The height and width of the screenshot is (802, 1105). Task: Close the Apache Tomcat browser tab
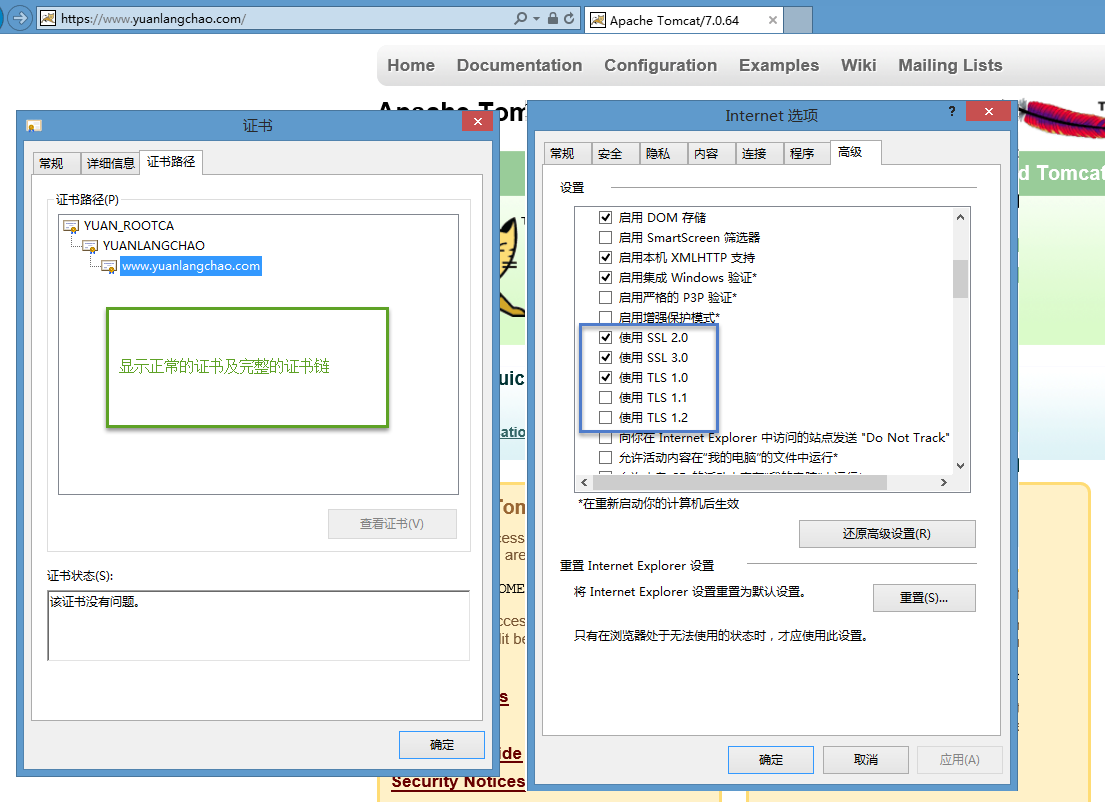[x=772, y=20]
